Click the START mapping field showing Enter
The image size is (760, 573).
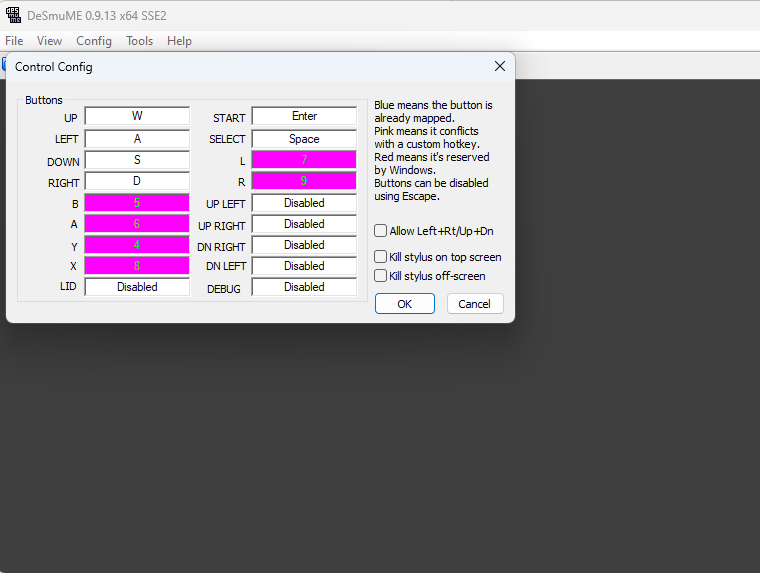[x=304, y=117]
